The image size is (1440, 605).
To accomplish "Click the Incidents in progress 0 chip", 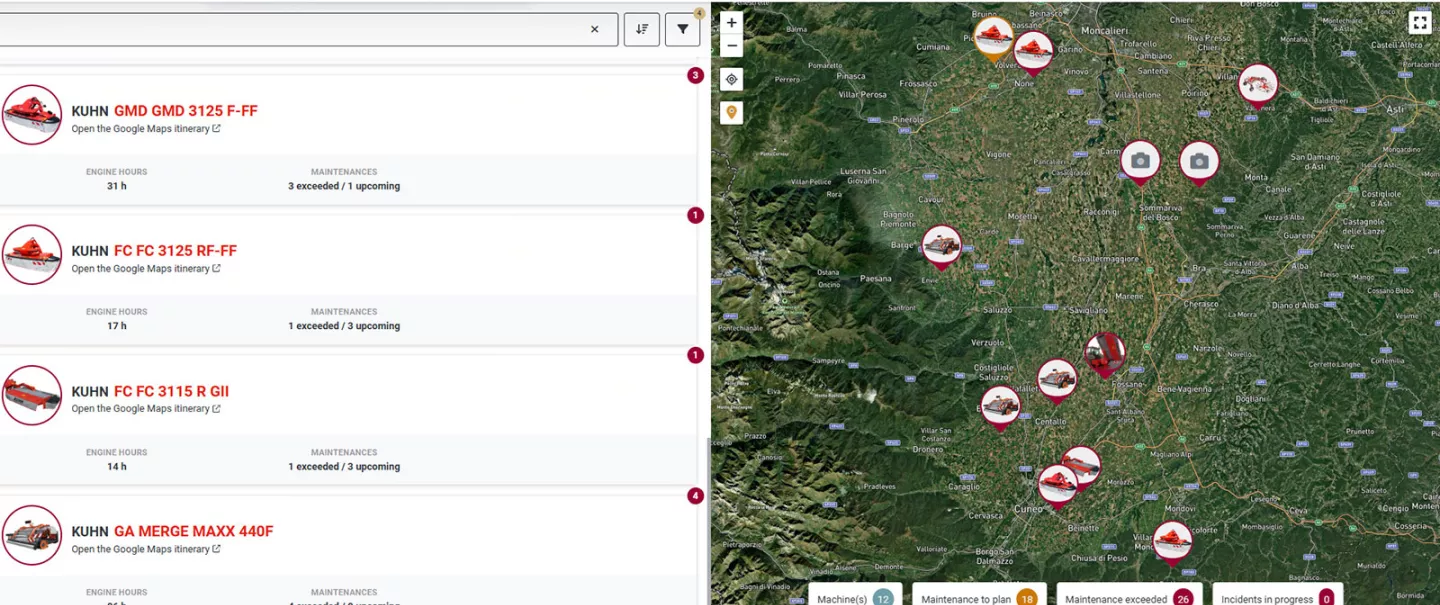I will (x=1277, y=597).
